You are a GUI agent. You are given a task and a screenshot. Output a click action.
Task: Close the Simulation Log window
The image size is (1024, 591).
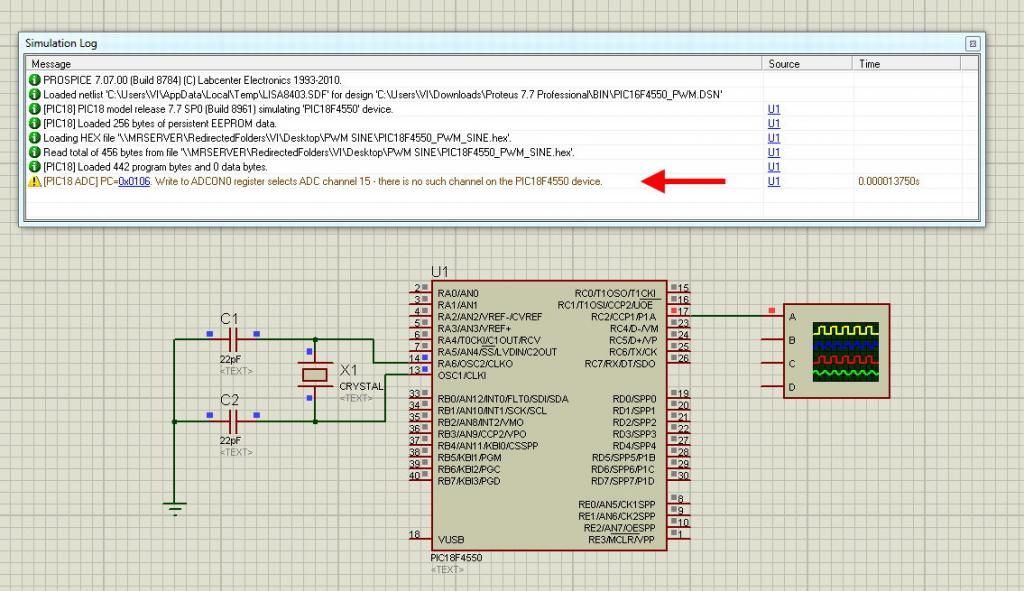[x=972, y=44]
